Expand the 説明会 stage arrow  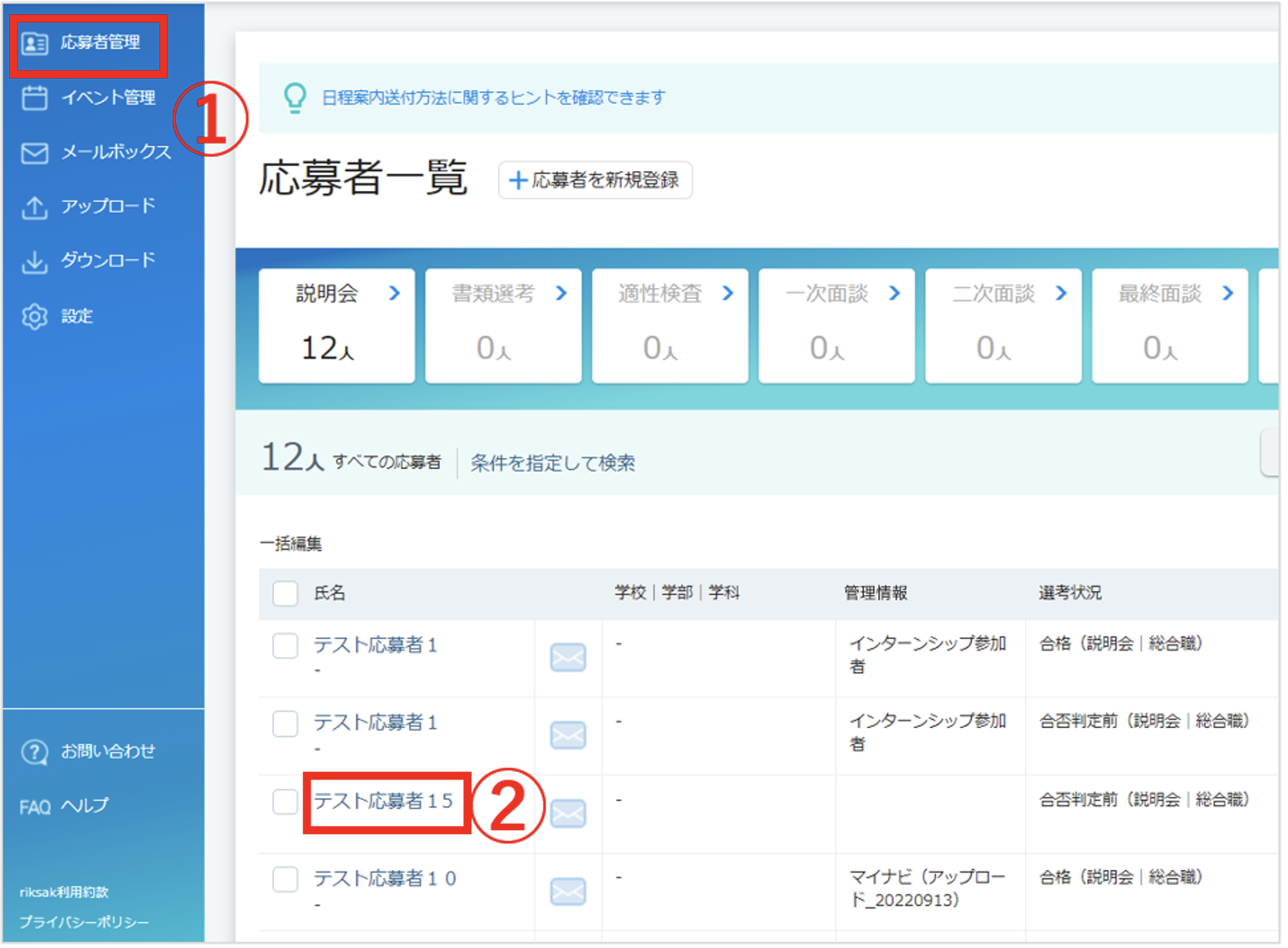[x=394, y=293]
